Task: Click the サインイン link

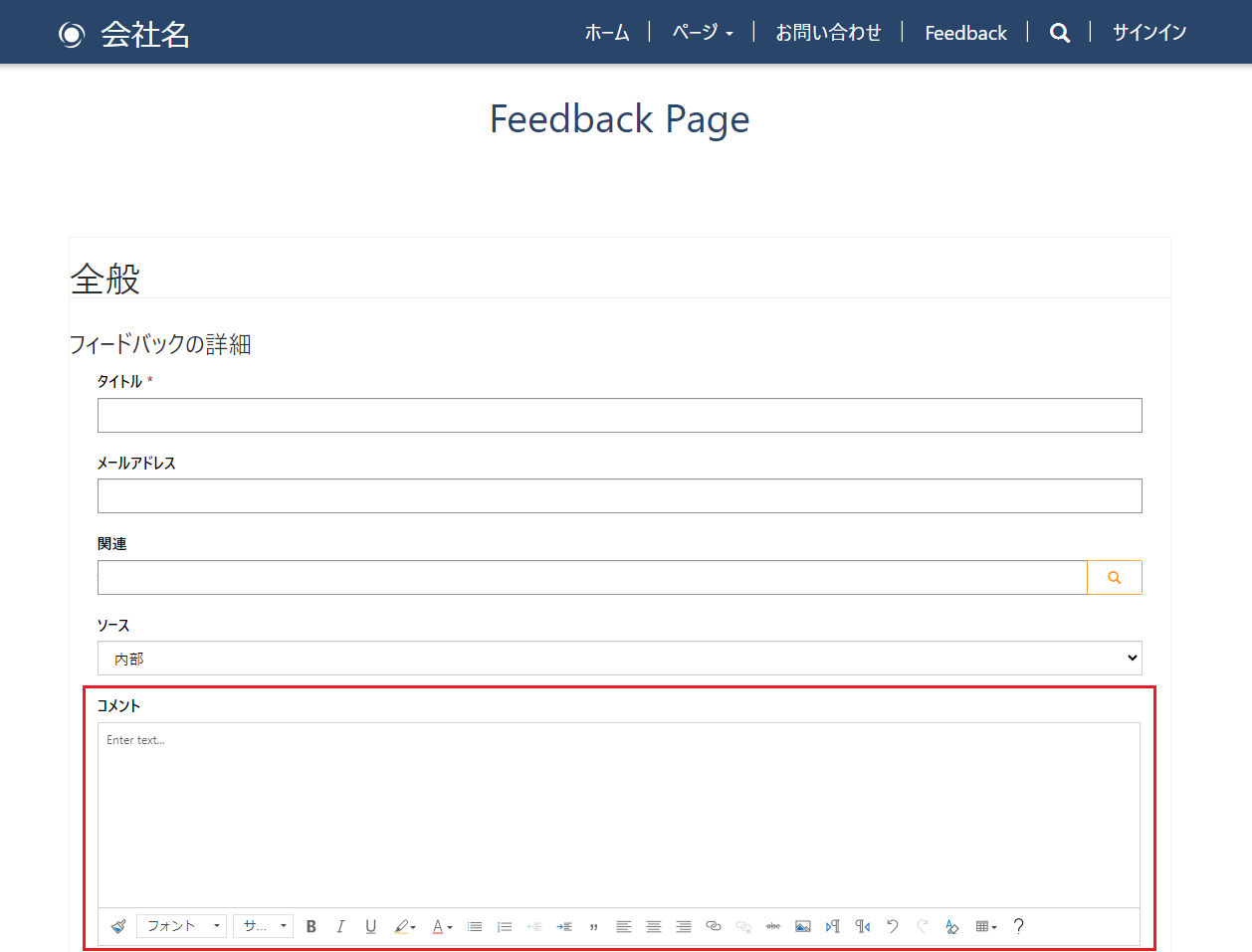Action: pyautogui.click(x=1149, y=33)
